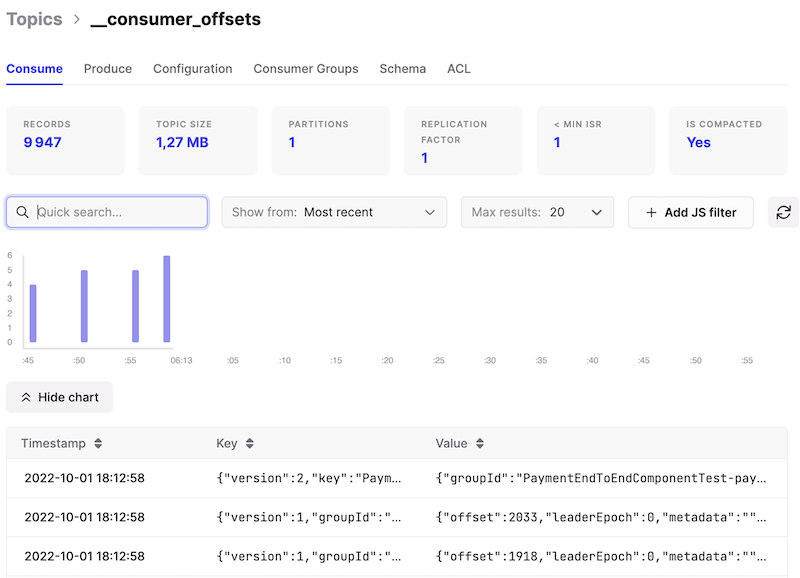
Task: Focus the Quick search input field
Action: 107,212
